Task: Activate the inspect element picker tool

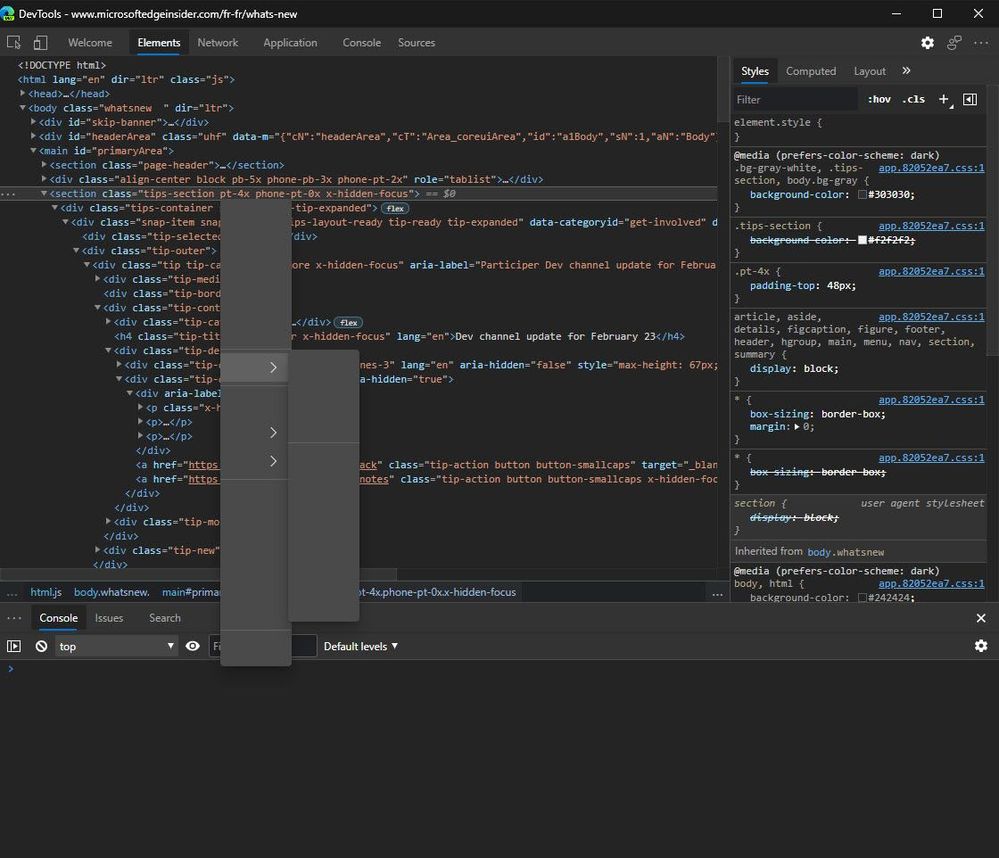Action: click(x=14, y=43)
